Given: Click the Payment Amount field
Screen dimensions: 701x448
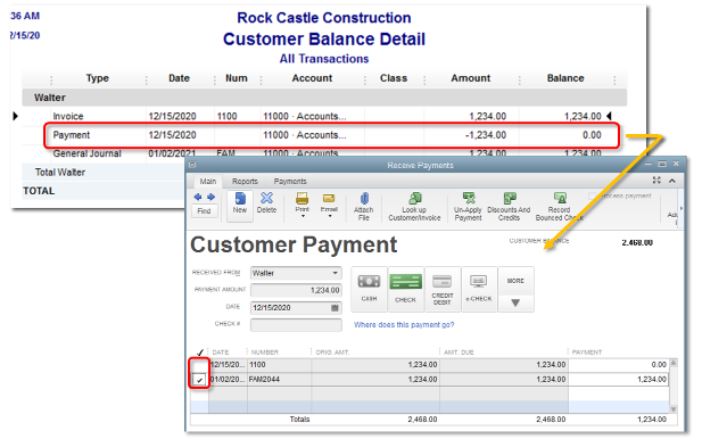Looking at the screenshot, I should pyautogui.click(x=296, y=290).
